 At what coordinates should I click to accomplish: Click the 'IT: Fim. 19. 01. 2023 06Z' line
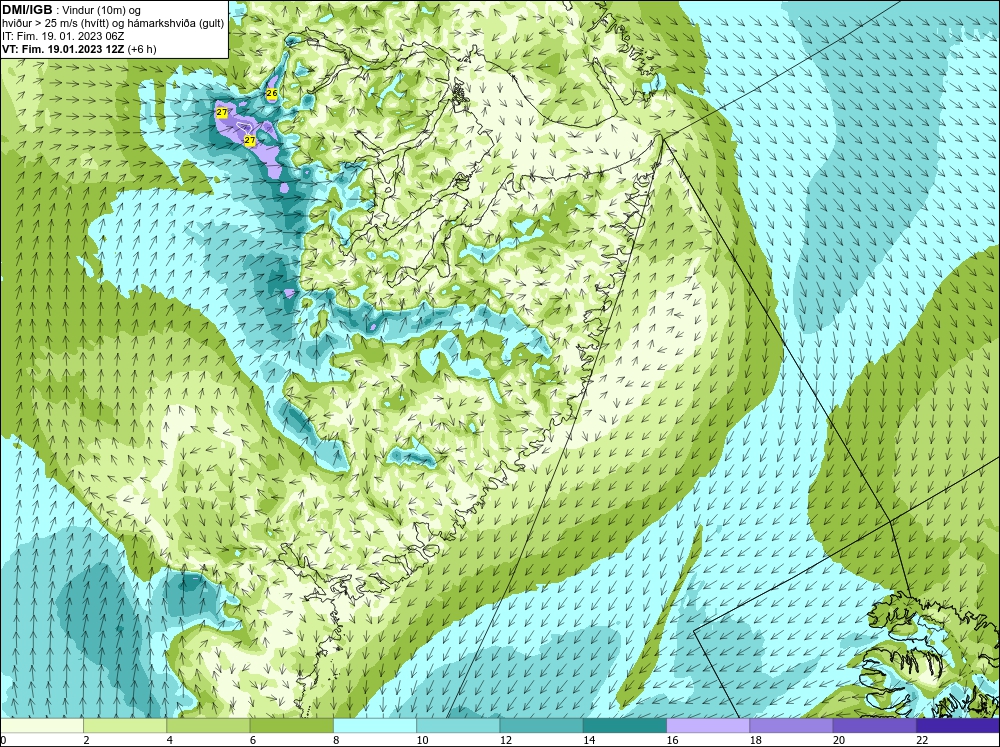coord(62,36)
